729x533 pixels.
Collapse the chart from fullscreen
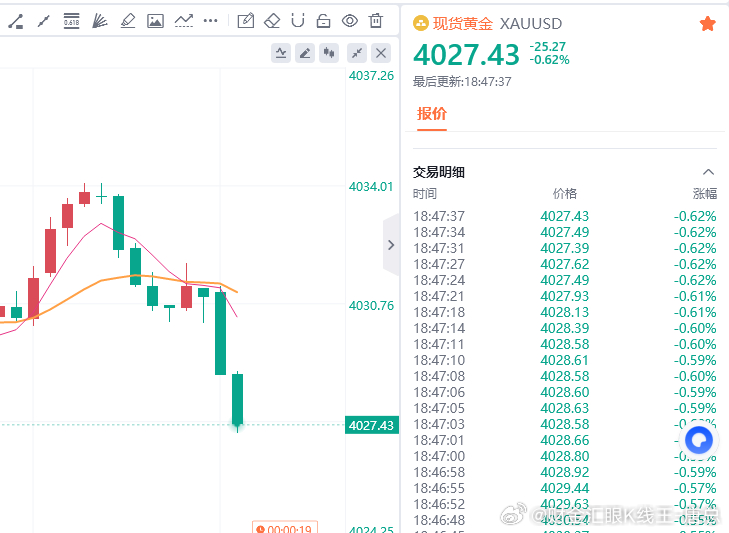point(357,53)
